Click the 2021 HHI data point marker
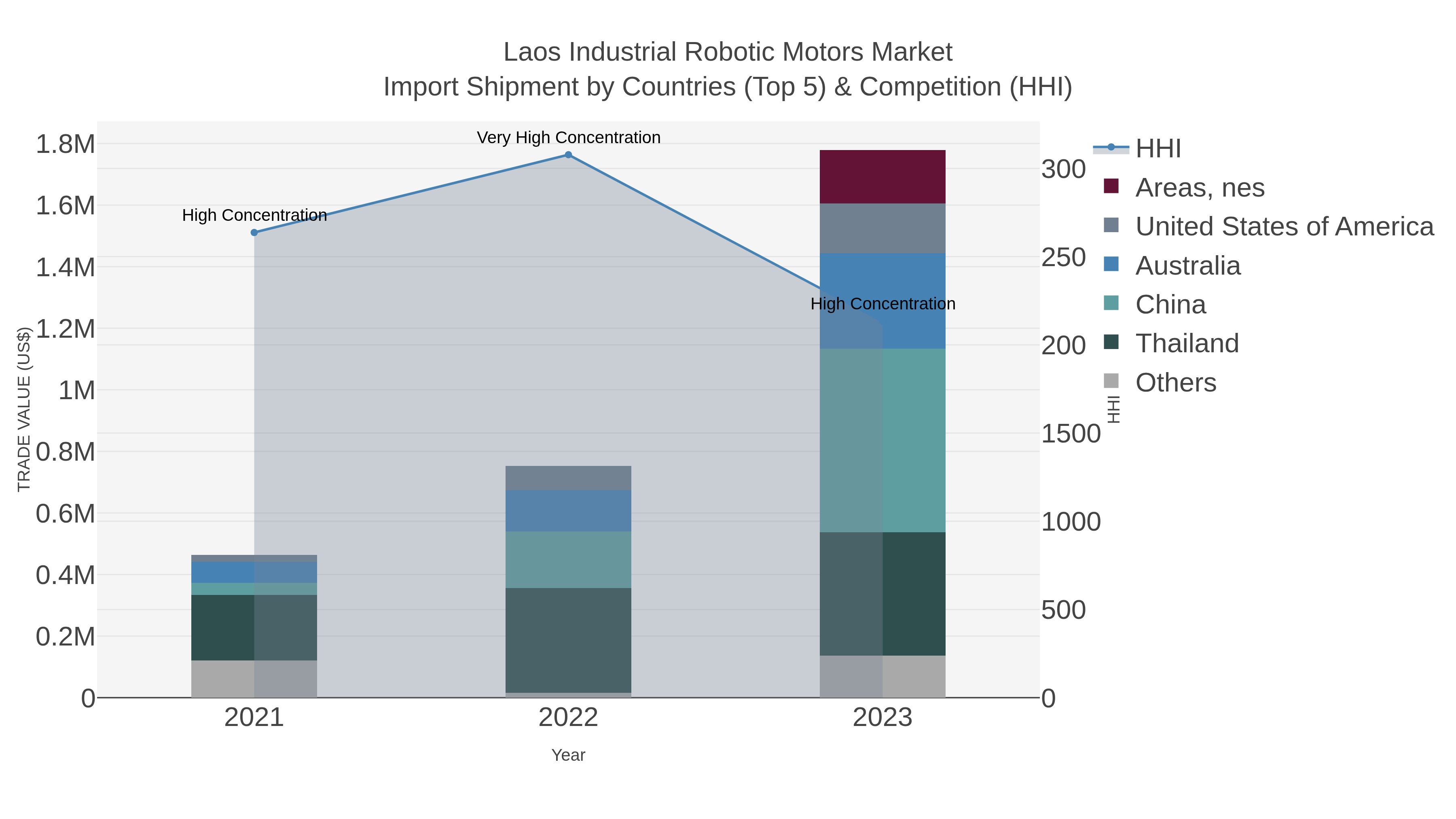 coord(254,232)
